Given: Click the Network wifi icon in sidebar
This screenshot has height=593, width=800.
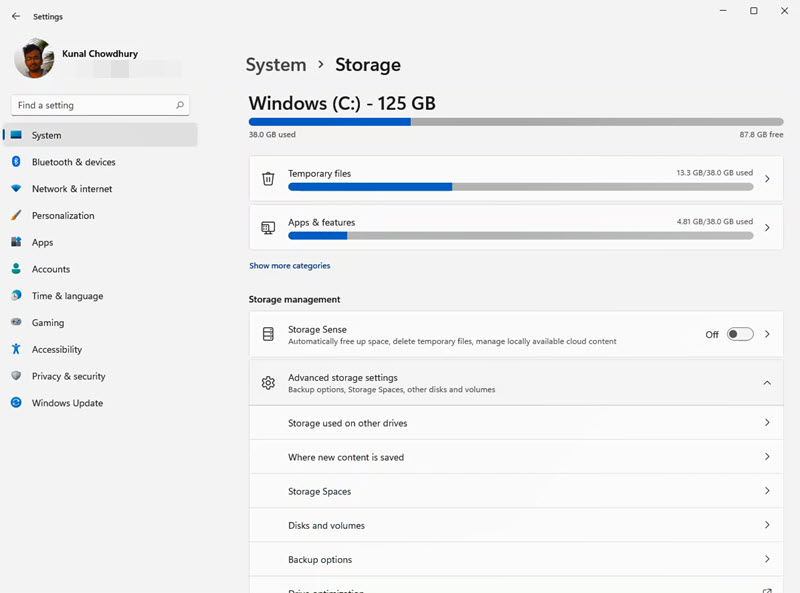Looking at the screenshot, I should (x=16, y=188).
